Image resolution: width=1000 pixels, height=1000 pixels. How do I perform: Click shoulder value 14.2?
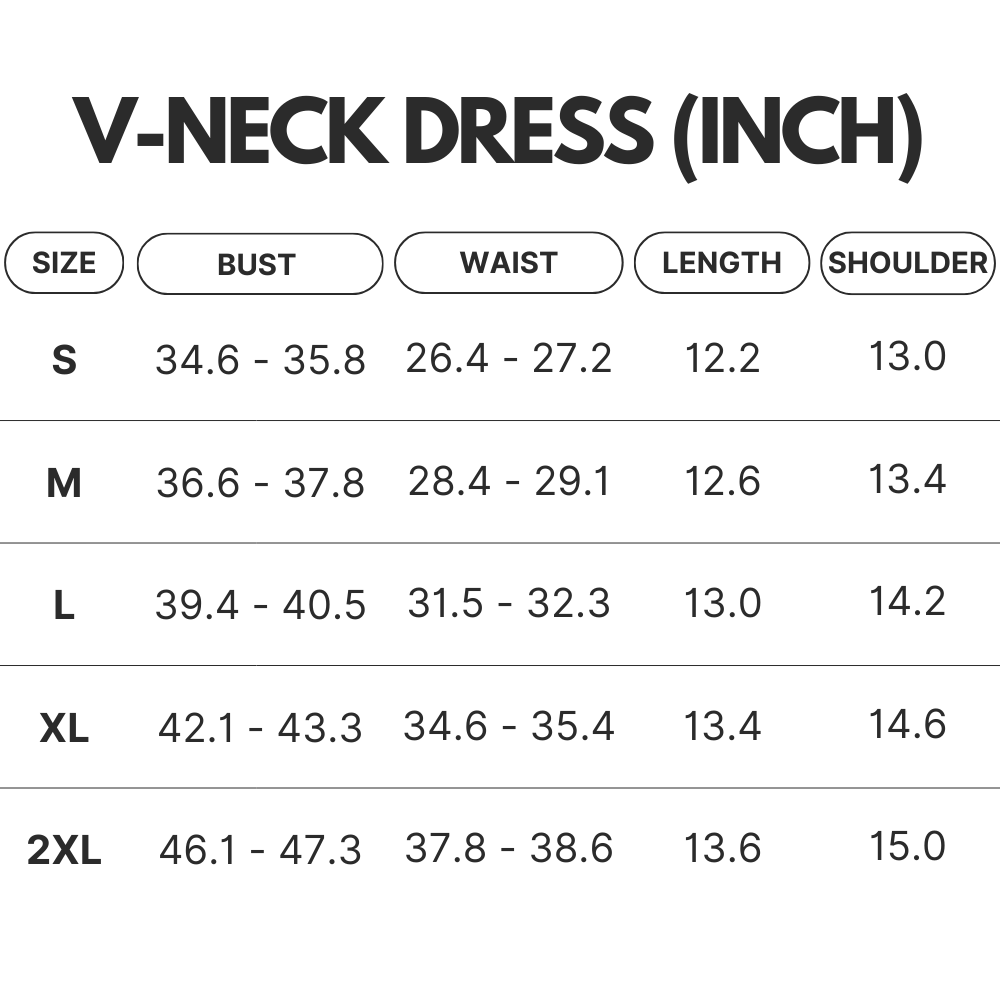point(908,601)
